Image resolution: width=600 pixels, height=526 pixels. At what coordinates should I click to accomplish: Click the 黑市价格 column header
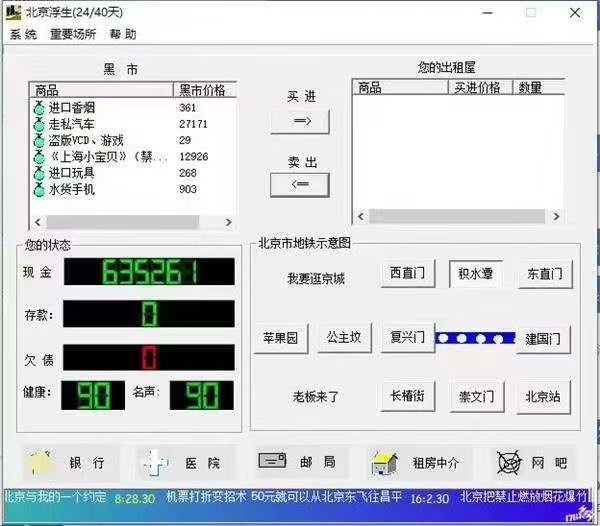[x=203, y=90]
